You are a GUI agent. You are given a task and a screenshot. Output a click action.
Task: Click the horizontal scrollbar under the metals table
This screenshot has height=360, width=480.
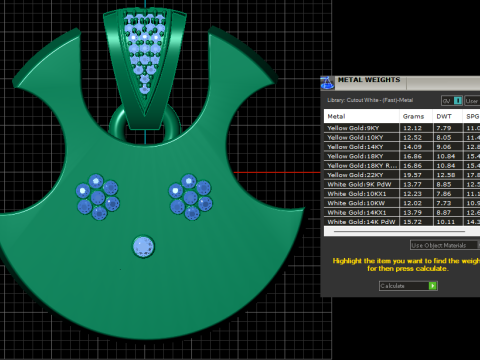399,231
